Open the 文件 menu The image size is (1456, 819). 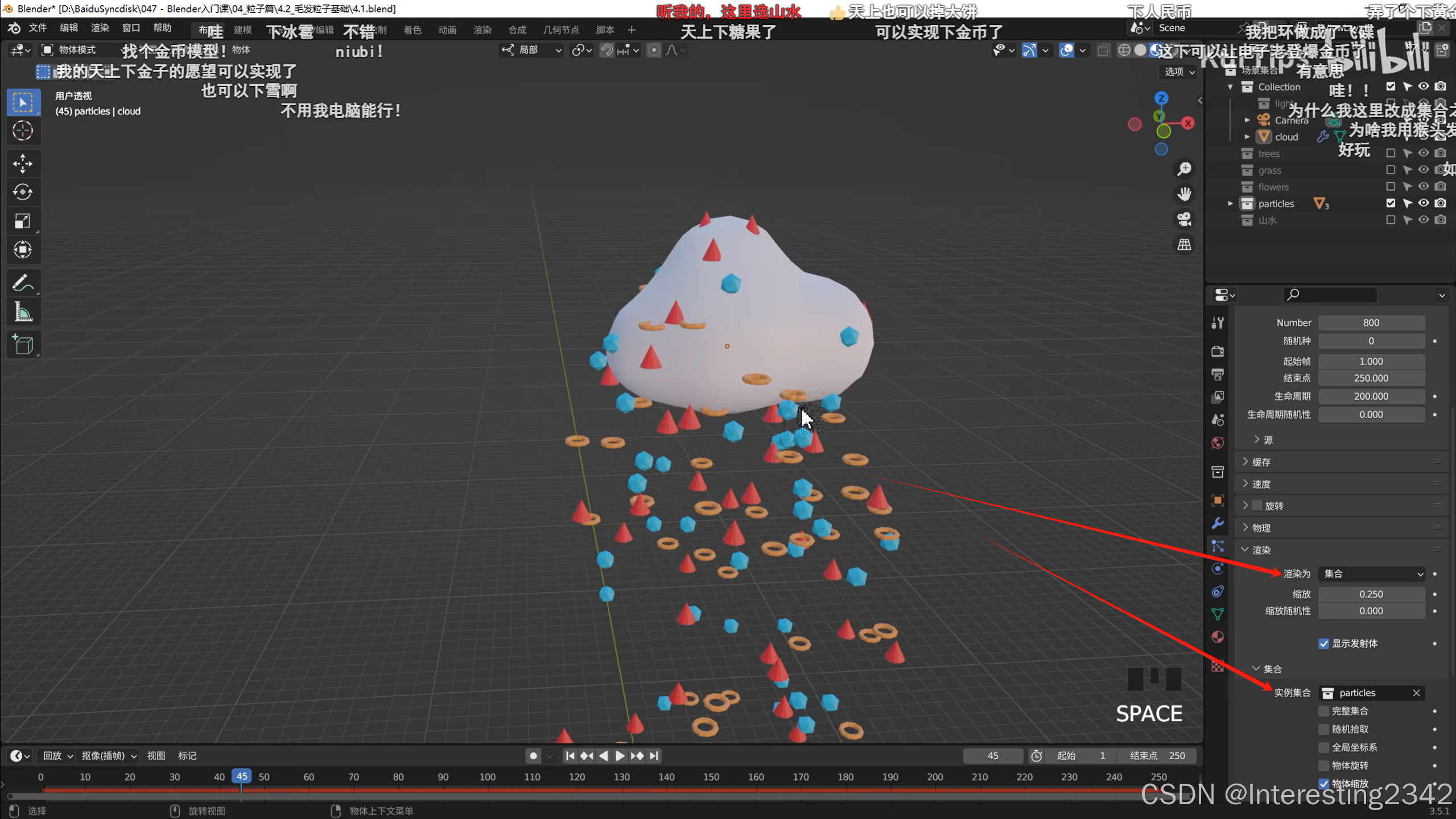pos(38,28)
